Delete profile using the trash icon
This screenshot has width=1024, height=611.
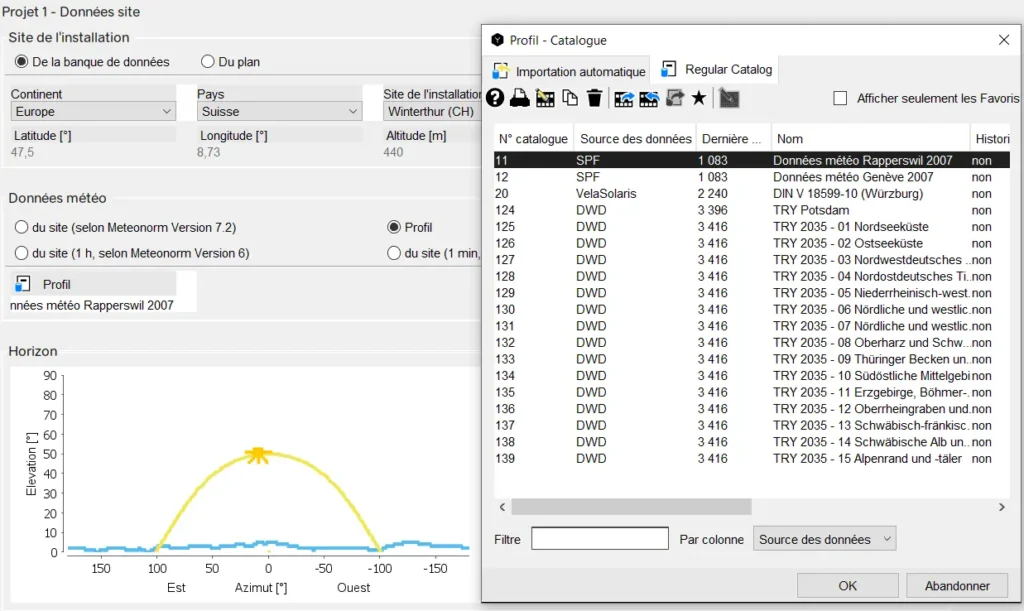[594, 98]
